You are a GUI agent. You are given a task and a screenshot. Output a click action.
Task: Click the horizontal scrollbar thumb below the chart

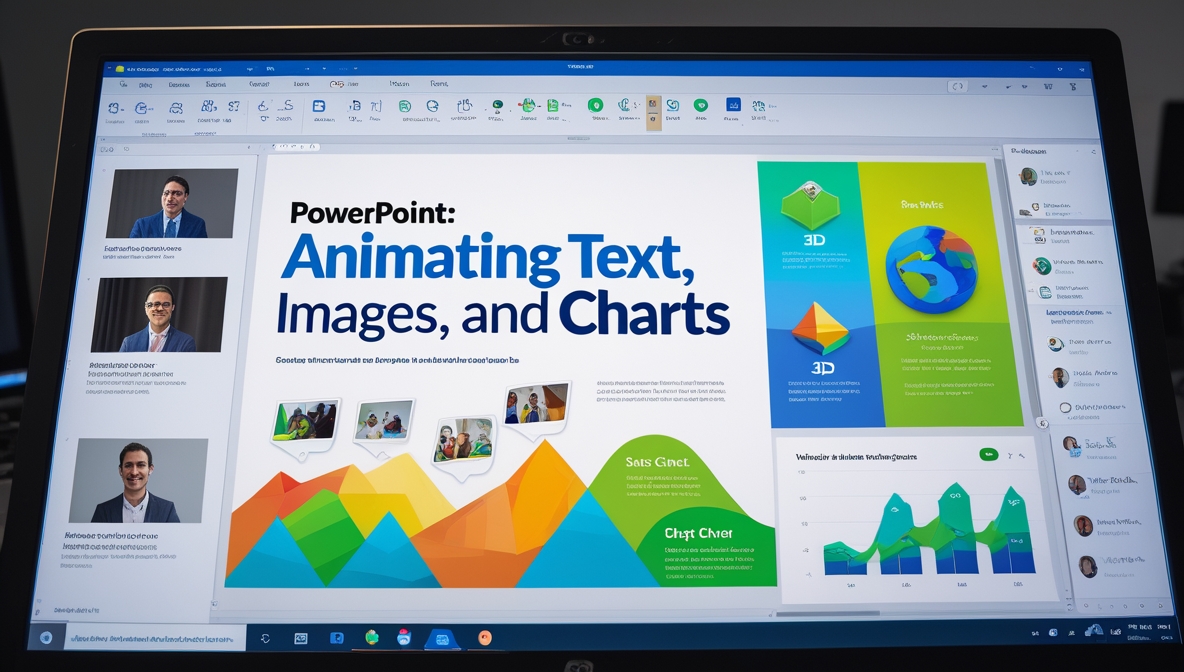point(828,614)
